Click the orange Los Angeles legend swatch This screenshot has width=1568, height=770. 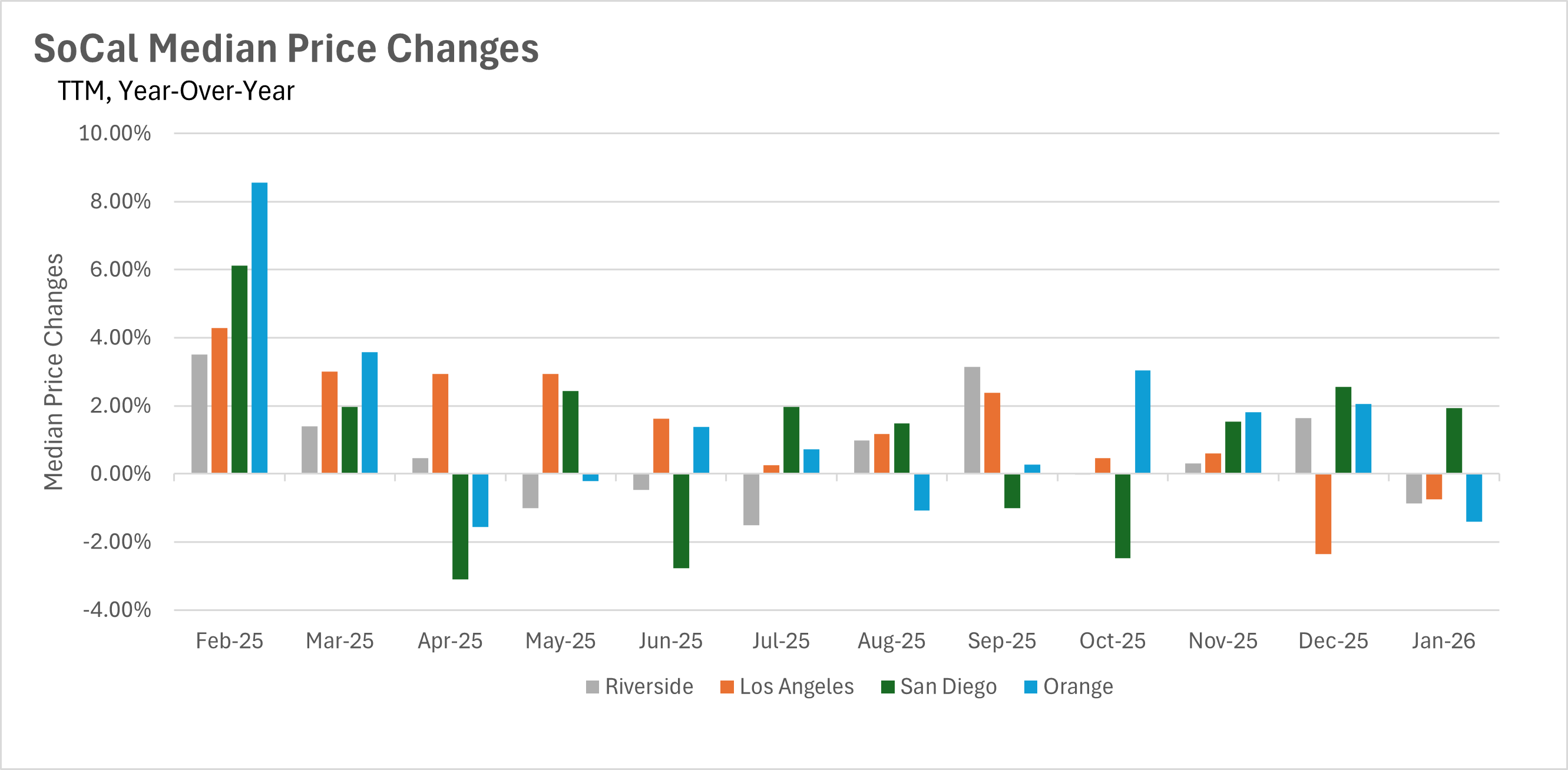[727, 687]
